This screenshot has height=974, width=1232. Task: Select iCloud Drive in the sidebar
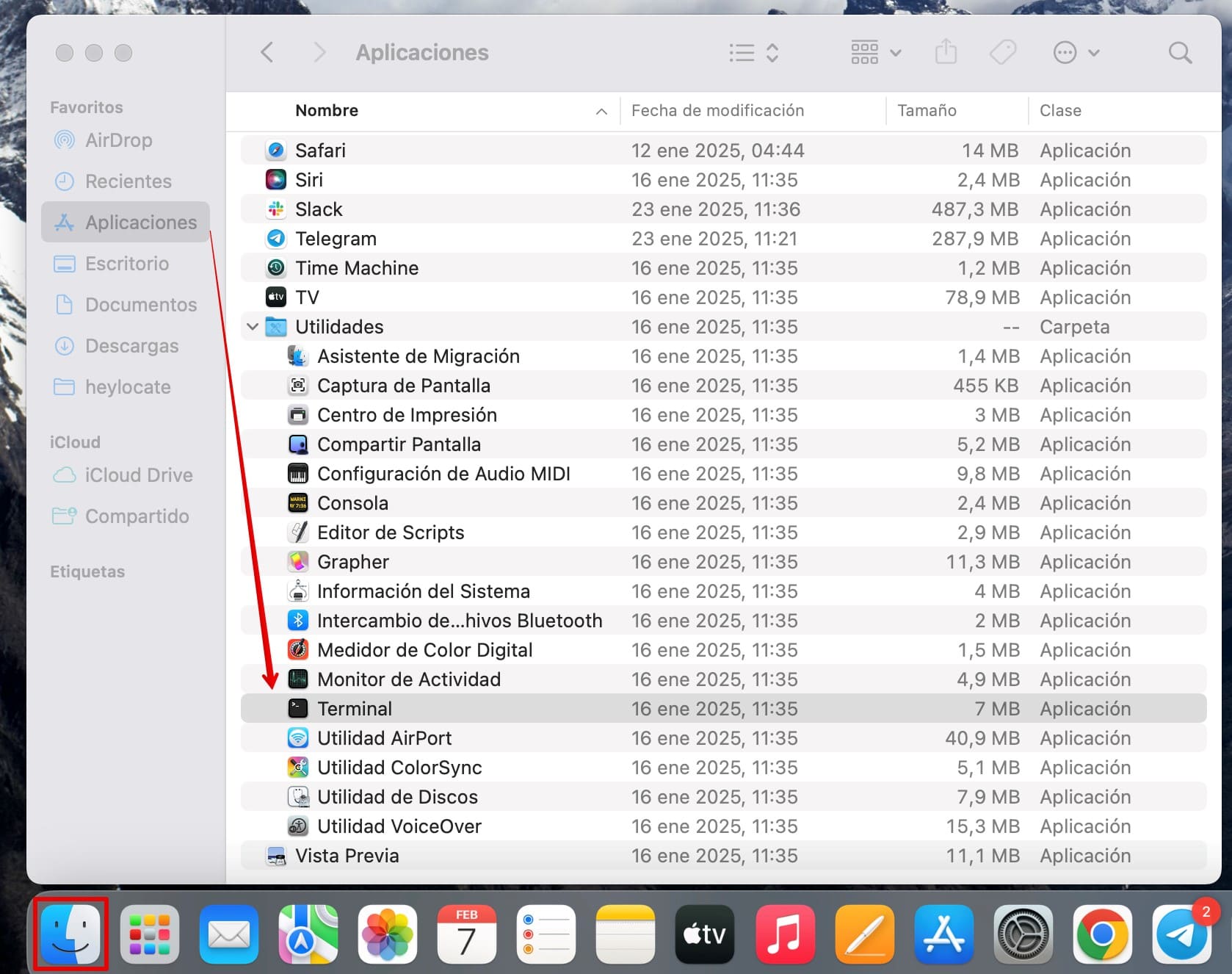pos(126,475)
